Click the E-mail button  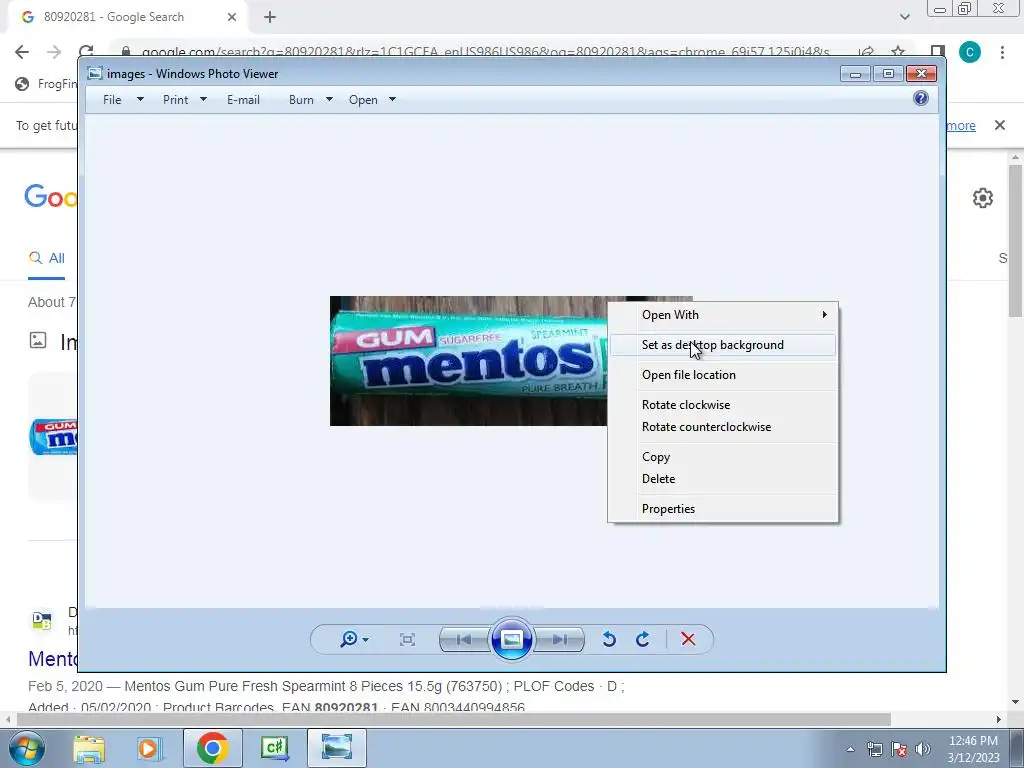[243, 100]
